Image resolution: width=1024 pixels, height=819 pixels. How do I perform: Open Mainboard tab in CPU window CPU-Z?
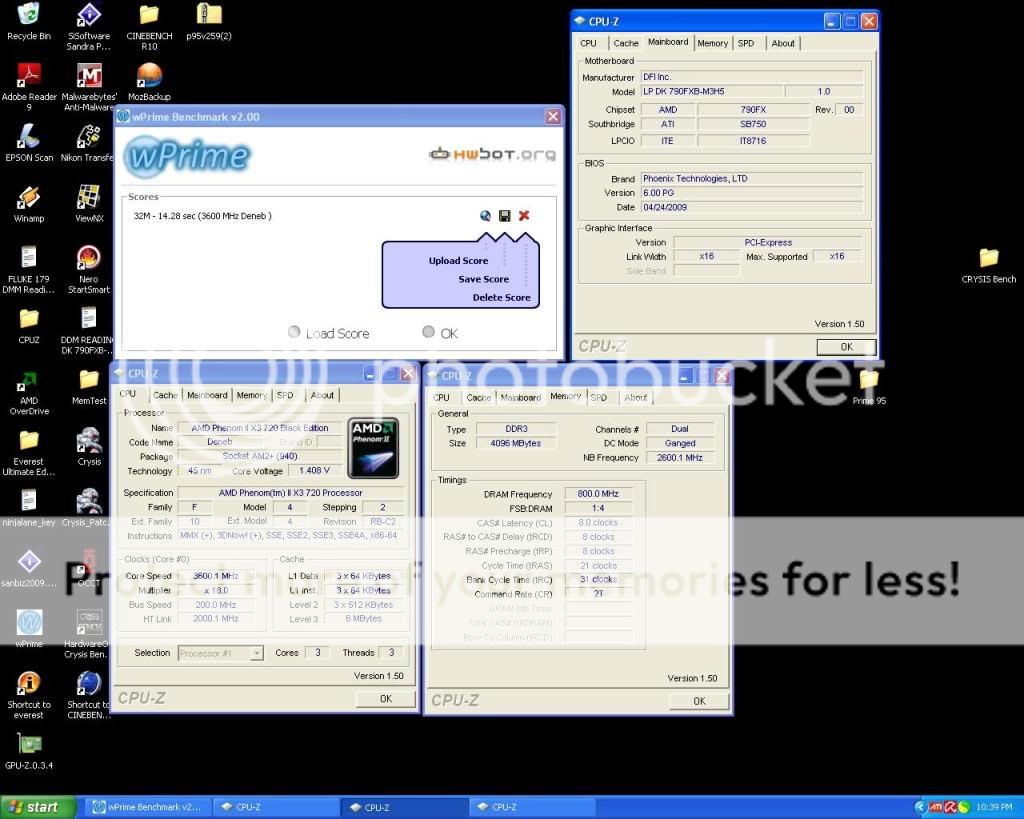pos(207,395)
